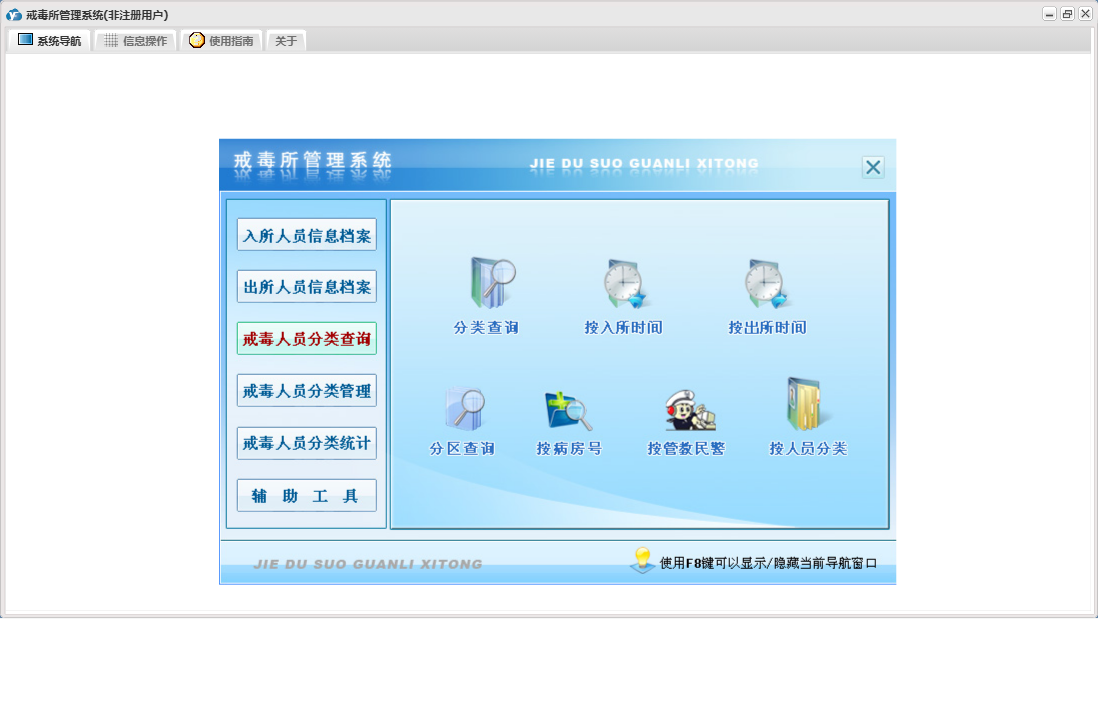The image size is (1098, 716).
Task: Open the 按人员分类 binder icon
Action: 807,404
